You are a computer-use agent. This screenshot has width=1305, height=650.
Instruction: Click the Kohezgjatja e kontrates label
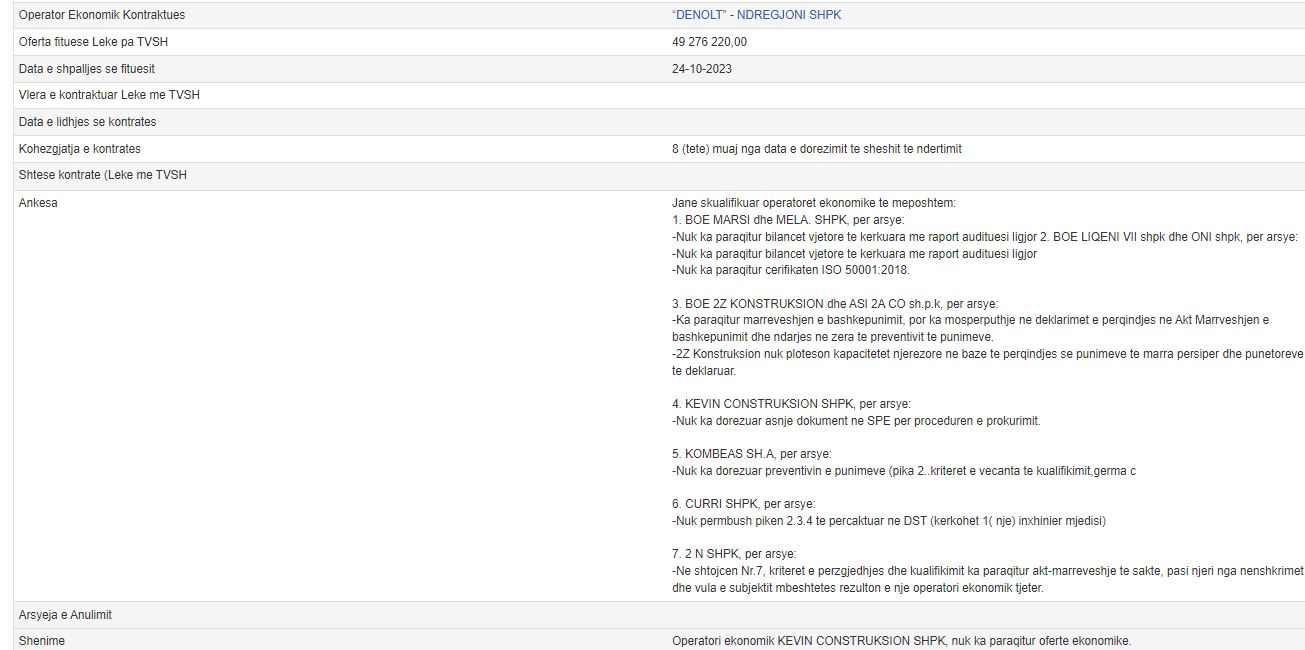click(x=80, y=149)
